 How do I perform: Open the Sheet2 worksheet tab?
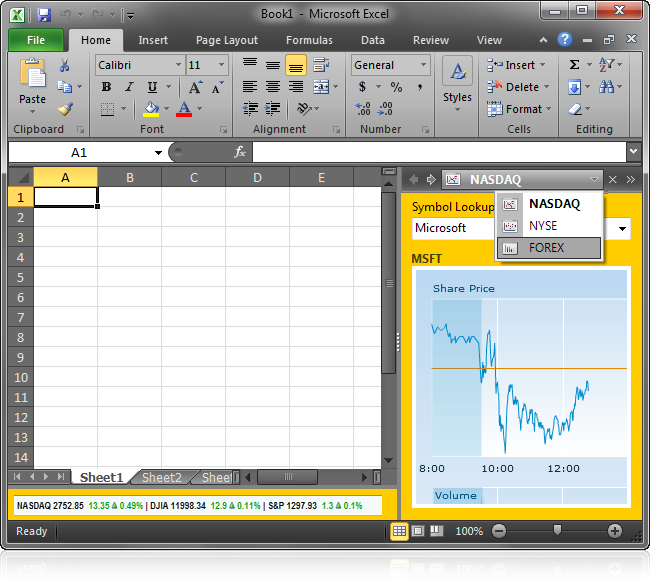pos(162,478)
